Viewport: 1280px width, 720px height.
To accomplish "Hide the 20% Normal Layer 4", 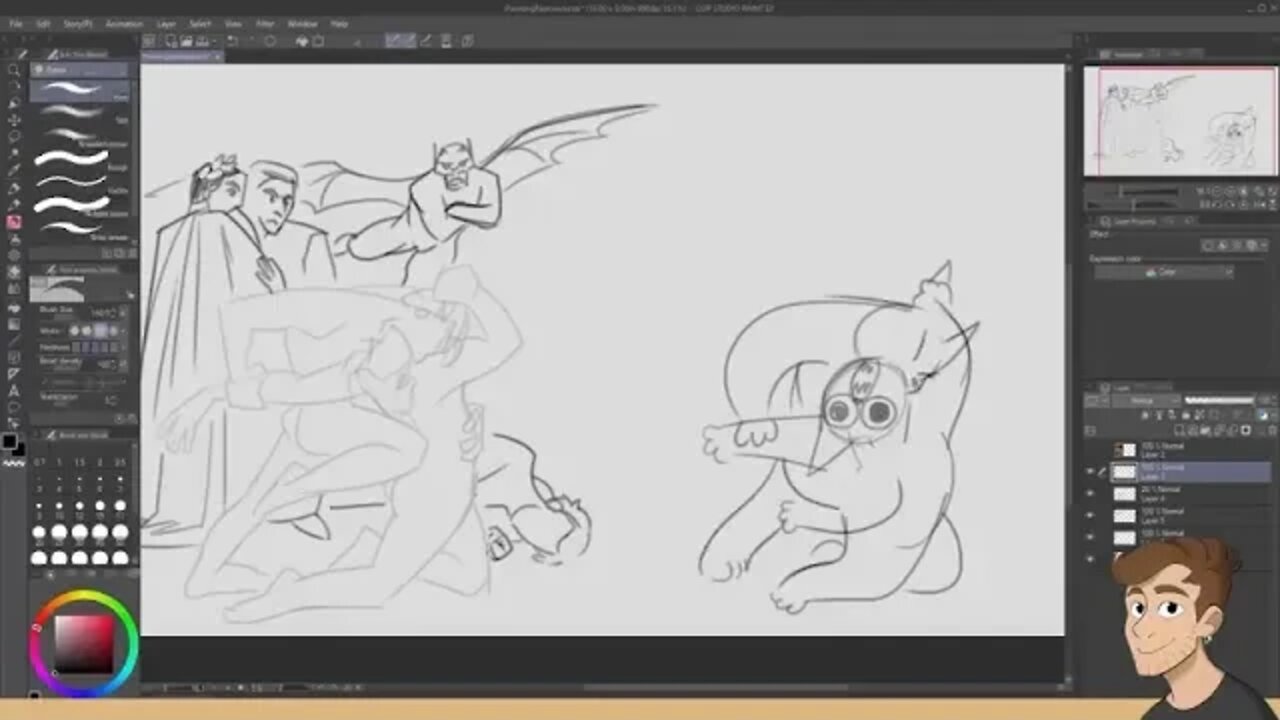I will [x=1091, y=494].
